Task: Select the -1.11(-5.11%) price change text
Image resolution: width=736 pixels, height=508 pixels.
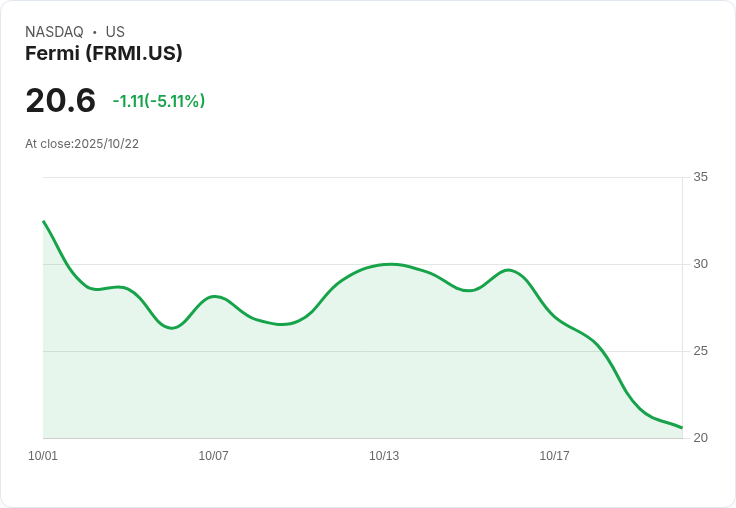Action: point(159,101)
